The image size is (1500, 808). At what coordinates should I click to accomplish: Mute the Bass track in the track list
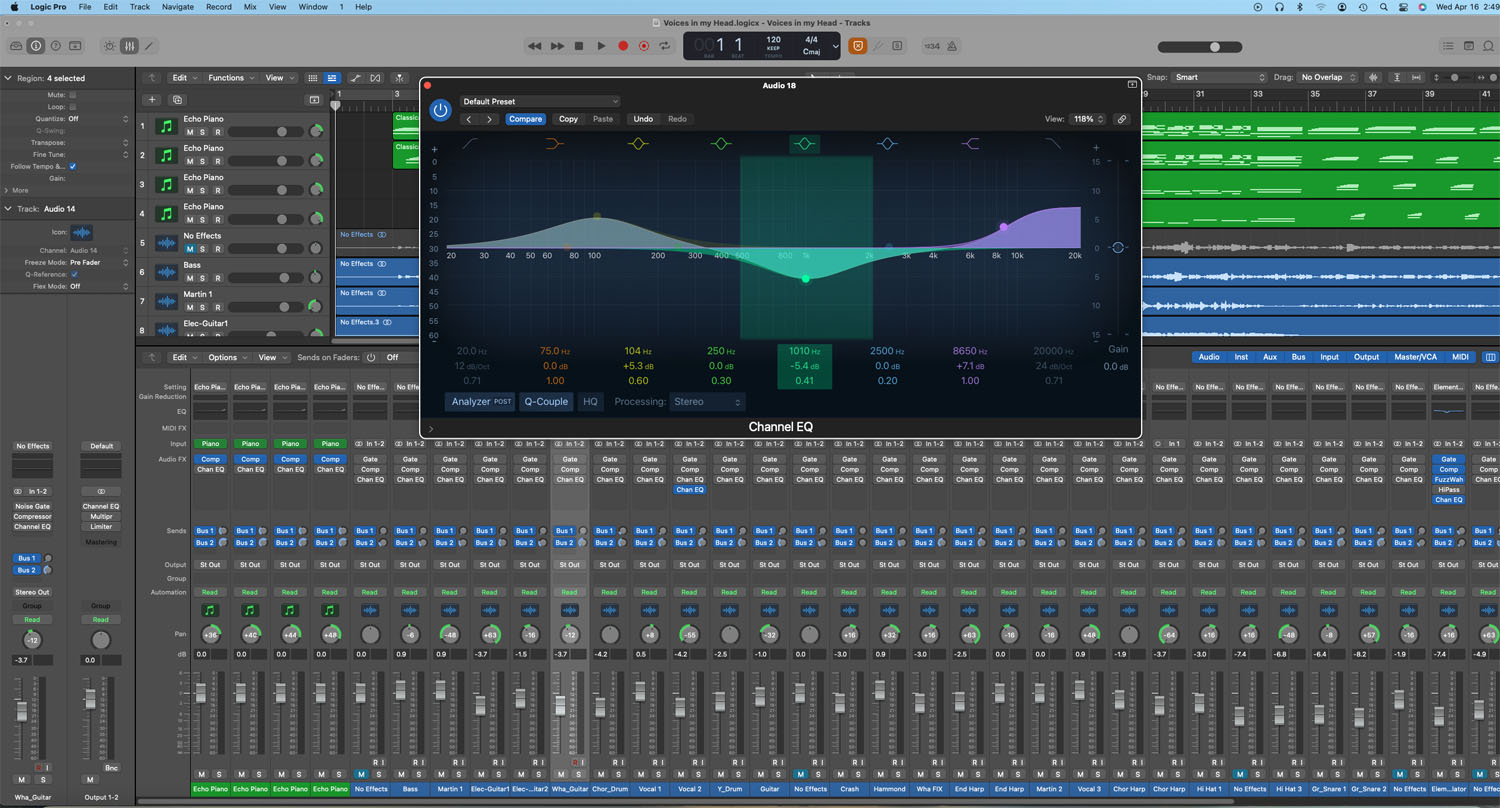click(x=189, y=277)
